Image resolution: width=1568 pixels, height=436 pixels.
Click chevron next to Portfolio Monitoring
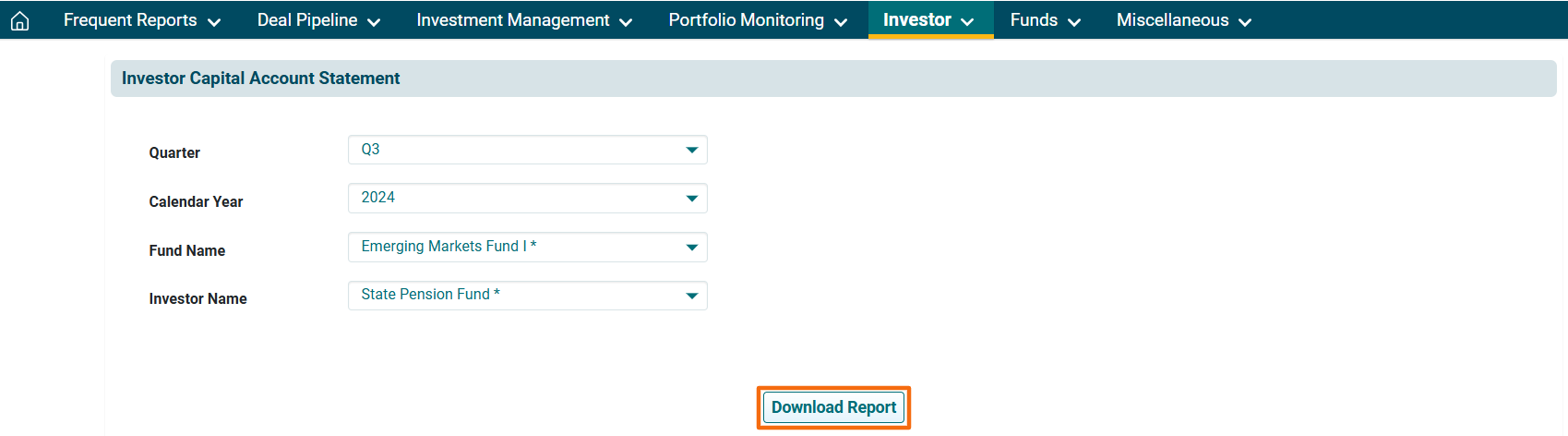pos(841,22)
